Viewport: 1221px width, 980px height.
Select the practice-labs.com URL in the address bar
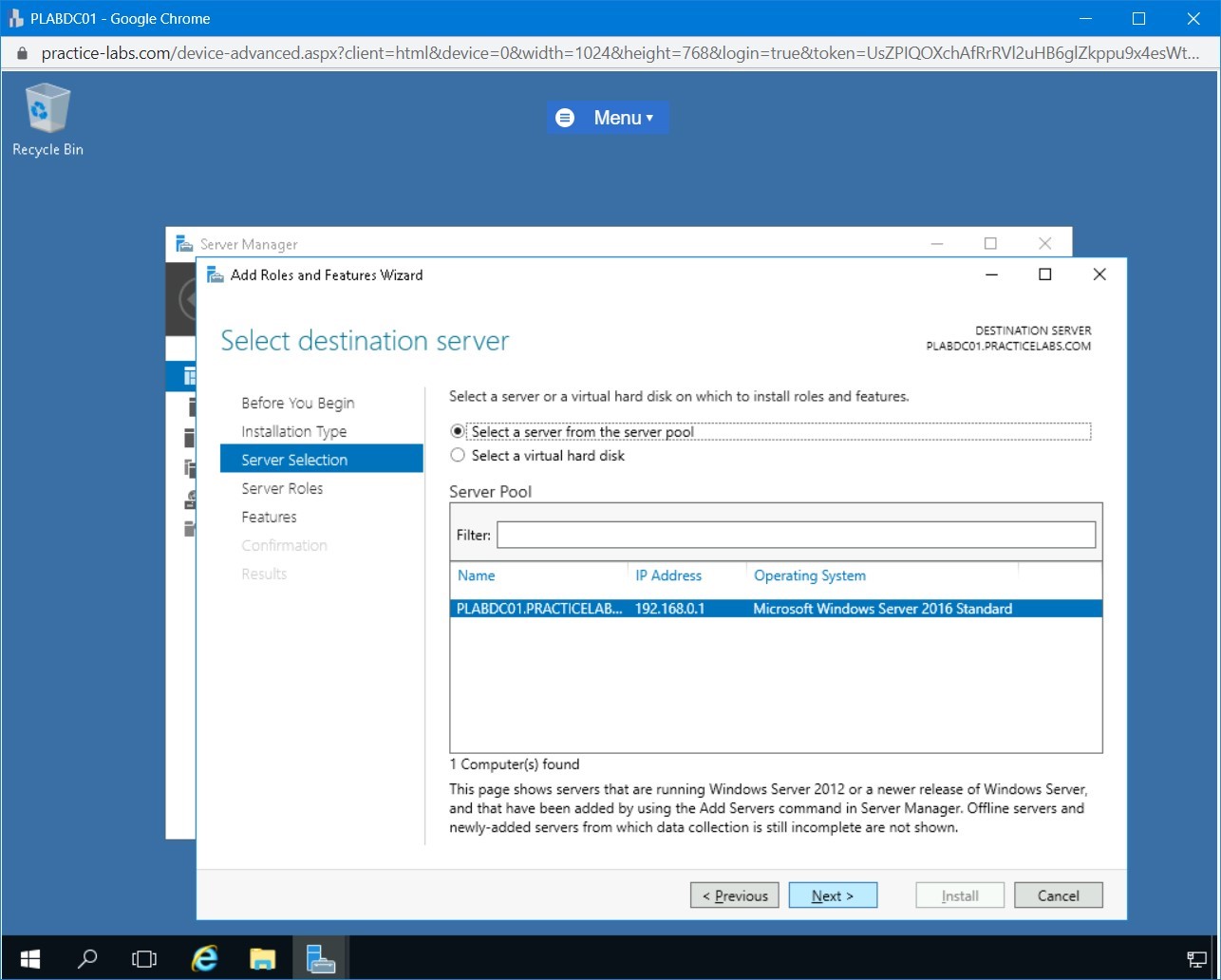pos(621,53)
